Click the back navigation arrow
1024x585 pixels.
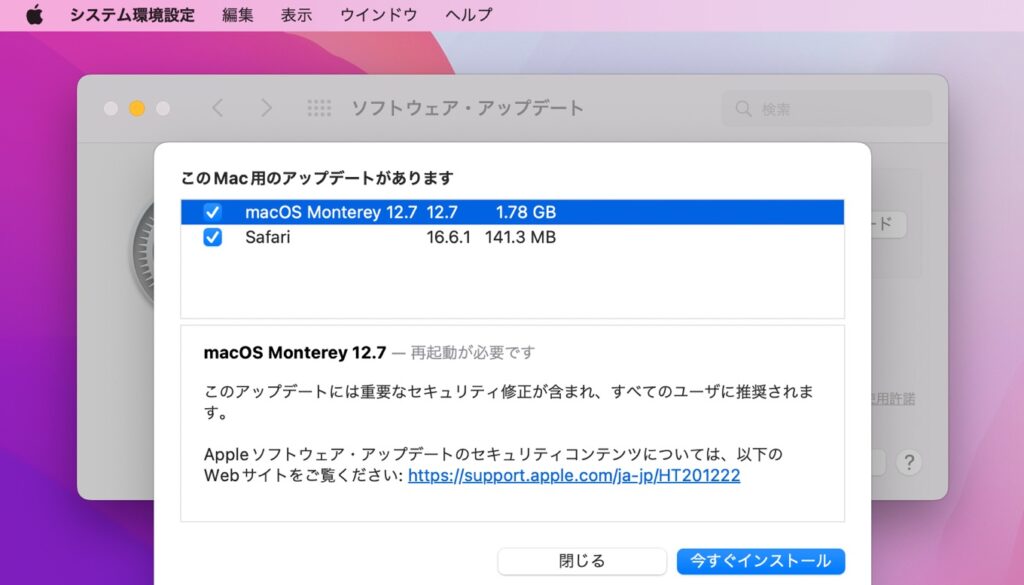point(217,108)
